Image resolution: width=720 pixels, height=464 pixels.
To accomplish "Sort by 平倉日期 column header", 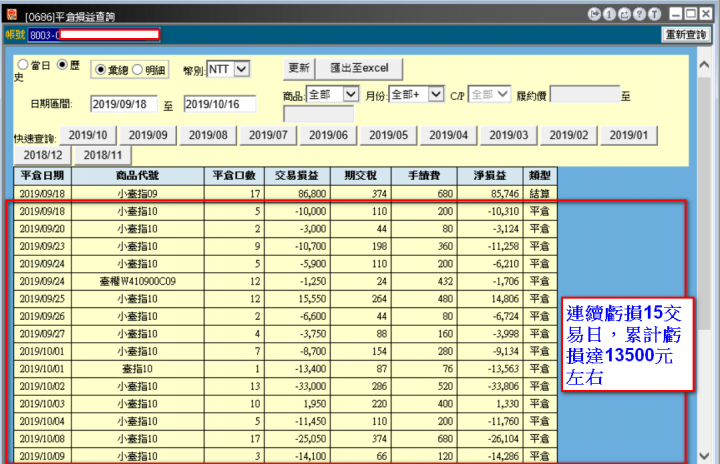I will [43, 176].
